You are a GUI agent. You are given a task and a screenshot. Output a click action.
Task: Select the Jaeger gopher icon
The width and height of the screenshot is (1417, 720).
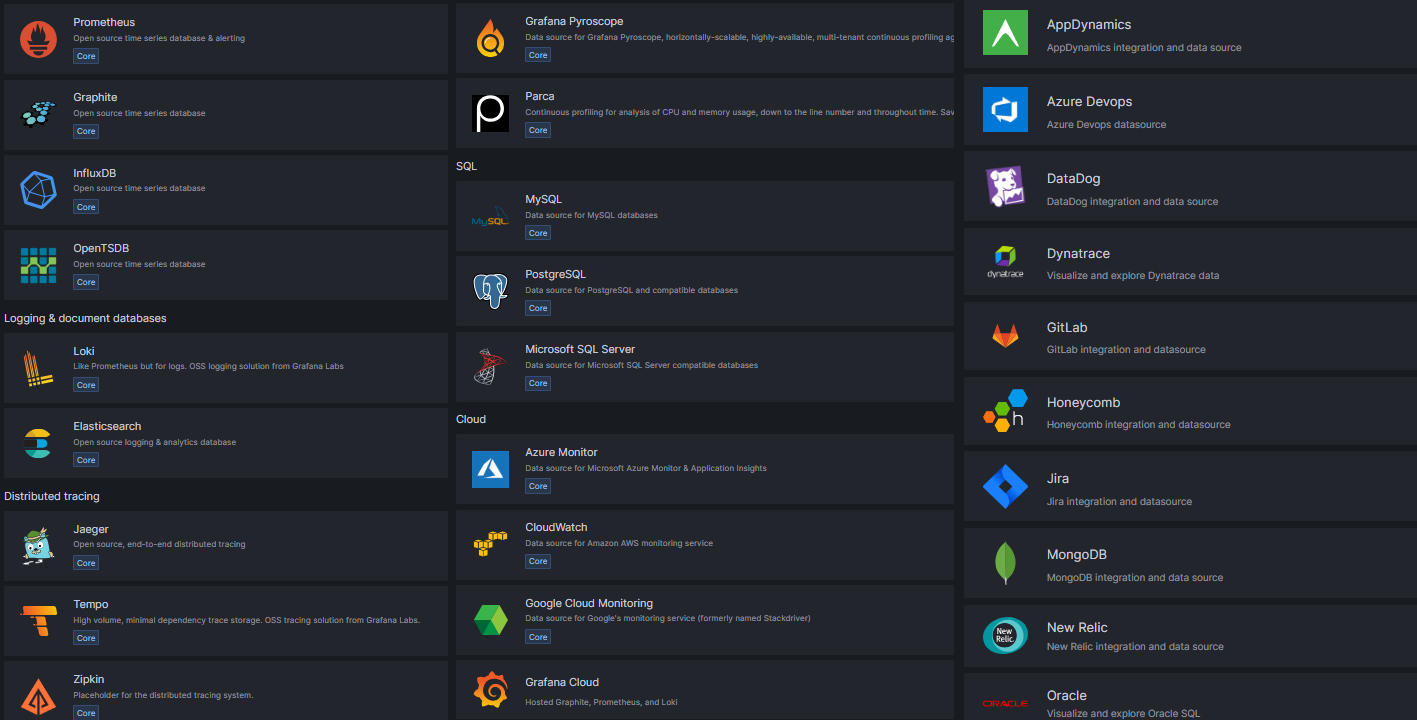coord(38,546)
